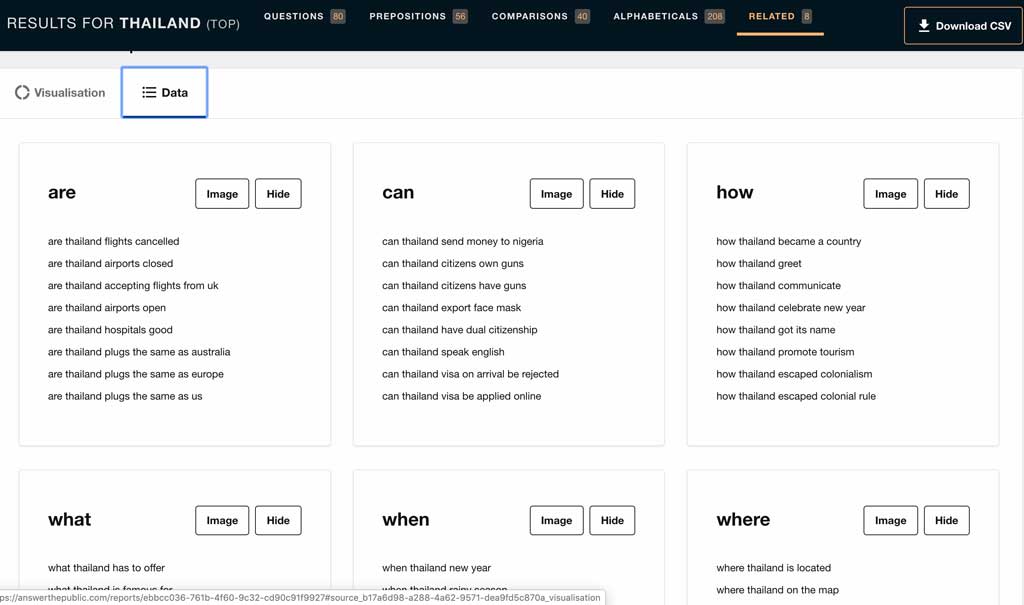Export the 'how' card as Image
The width and height of the screenshot is (1024, 605).
pos(890,194)
